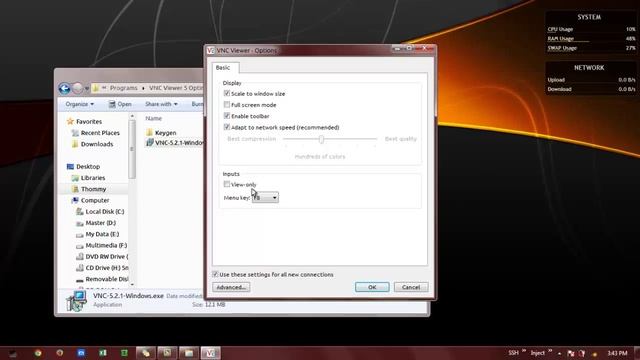Show hidden system tray icons arrow
Viewport: 640px width, 360px height.
[x=560, y=353]
